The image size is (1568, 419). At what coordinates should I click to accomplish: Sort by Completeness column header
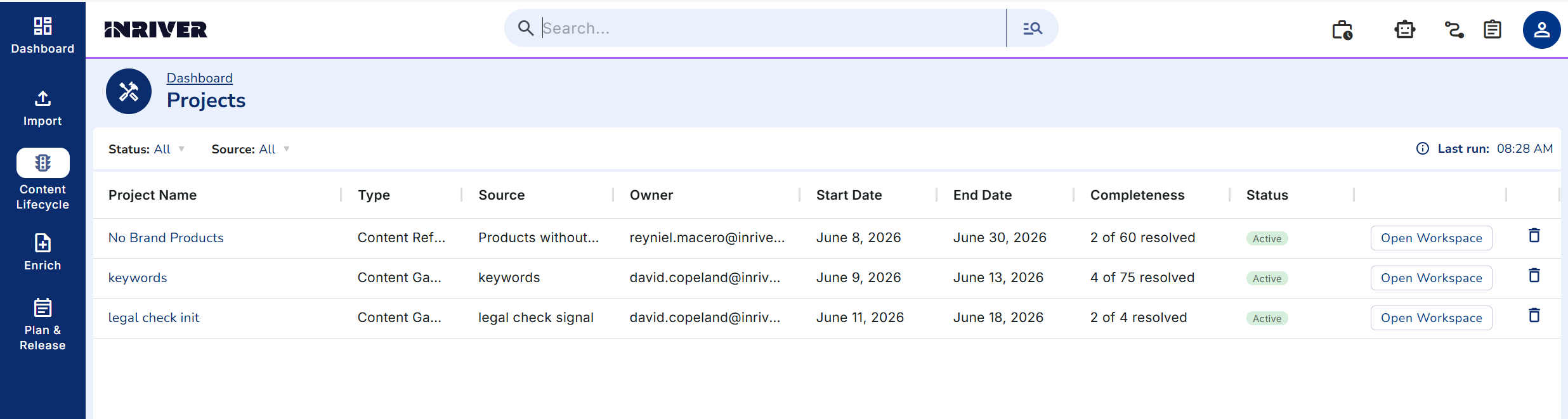click(1137, 195)
